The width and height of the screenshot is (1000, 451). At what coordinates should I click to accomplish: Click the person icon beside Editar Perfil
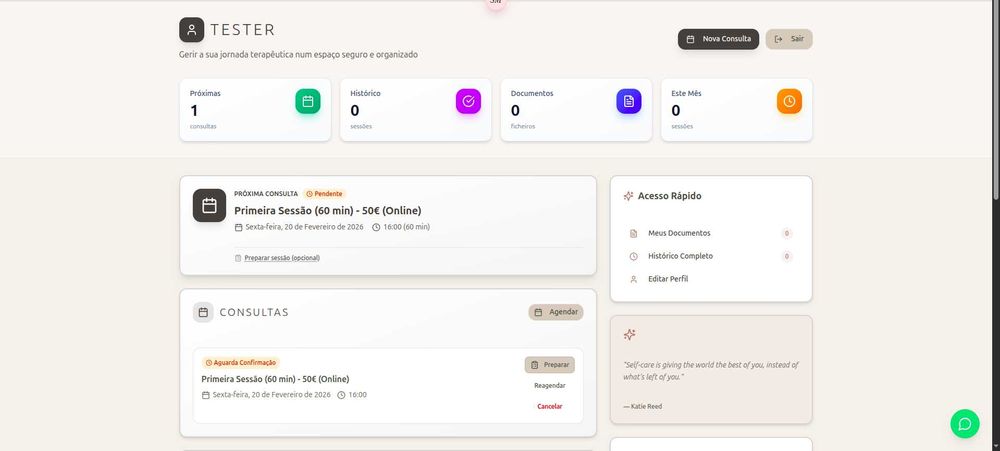pos(633,279)
